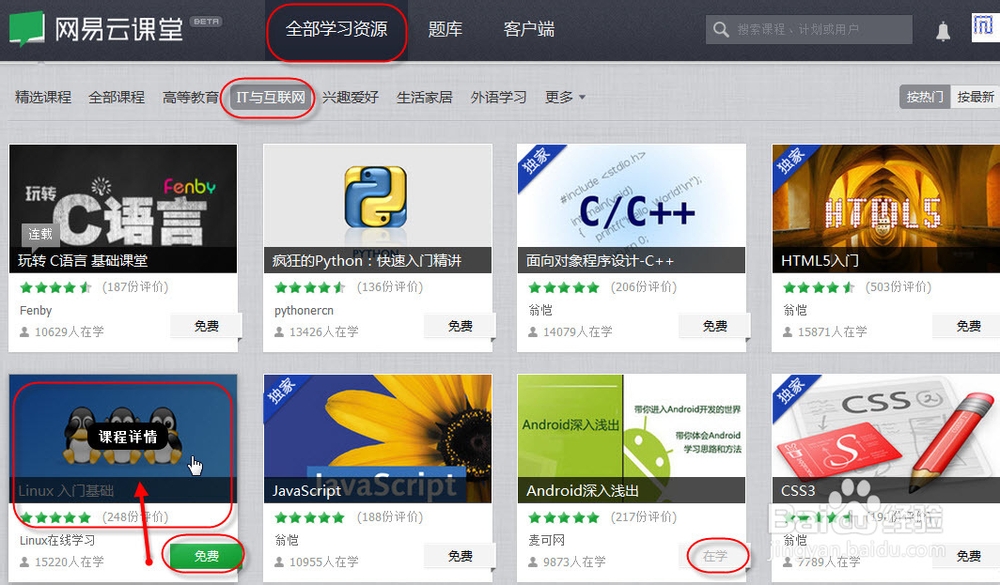
Task: Open the 题库 top navigation tab
Action: [x=445, y=30]
